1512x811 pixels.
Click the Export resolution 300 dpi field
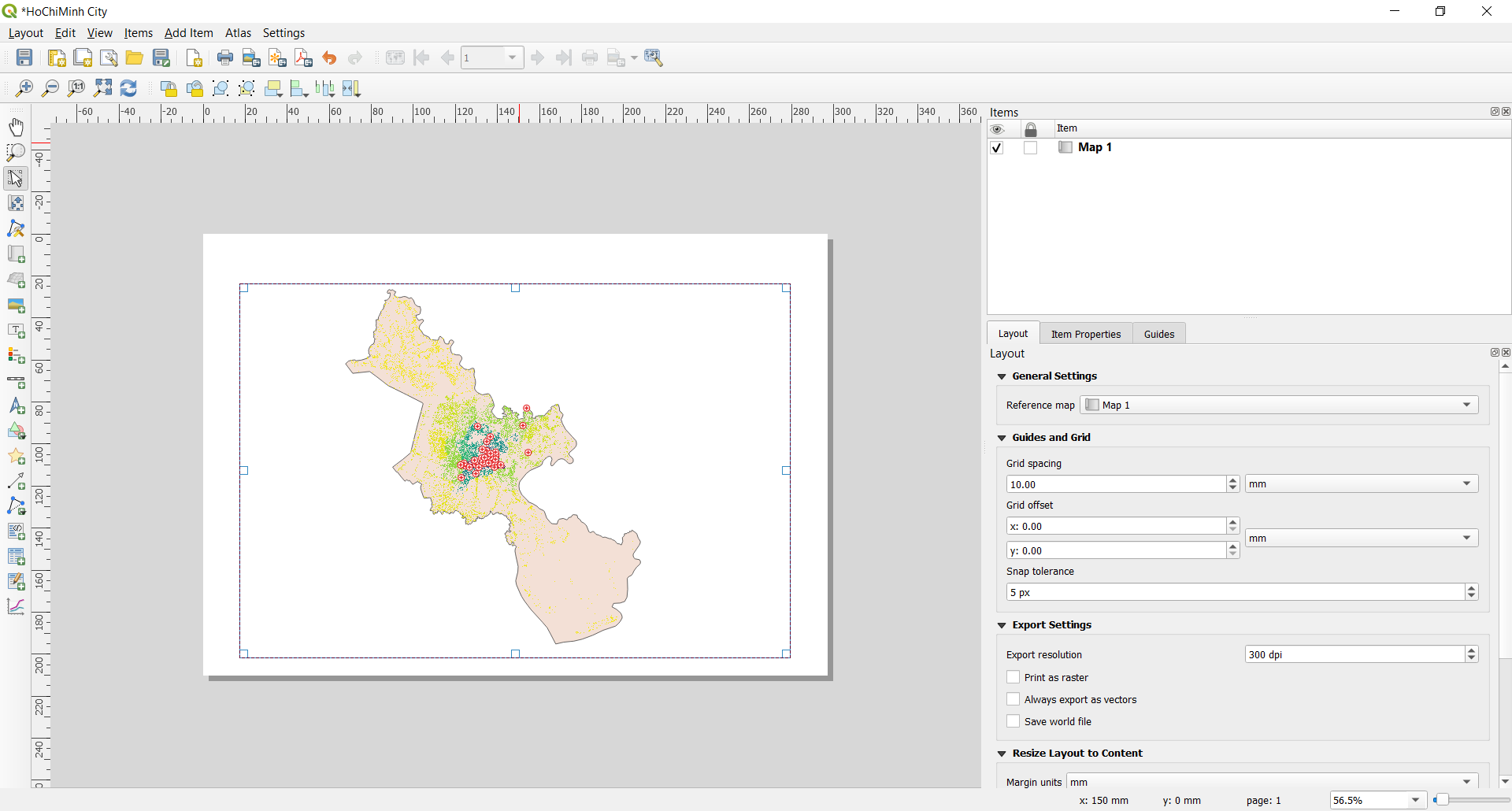[x=1354, y=654]
